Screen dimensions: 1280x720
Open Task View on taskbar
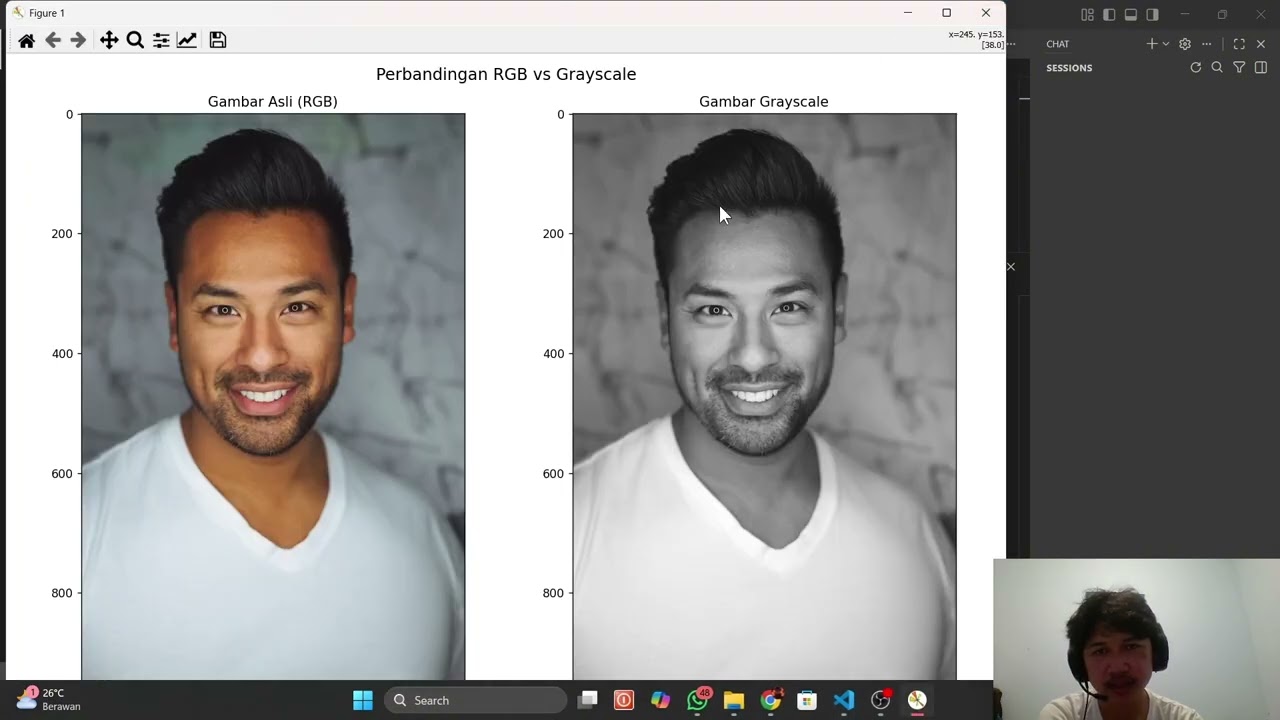[x=588, y=700]
